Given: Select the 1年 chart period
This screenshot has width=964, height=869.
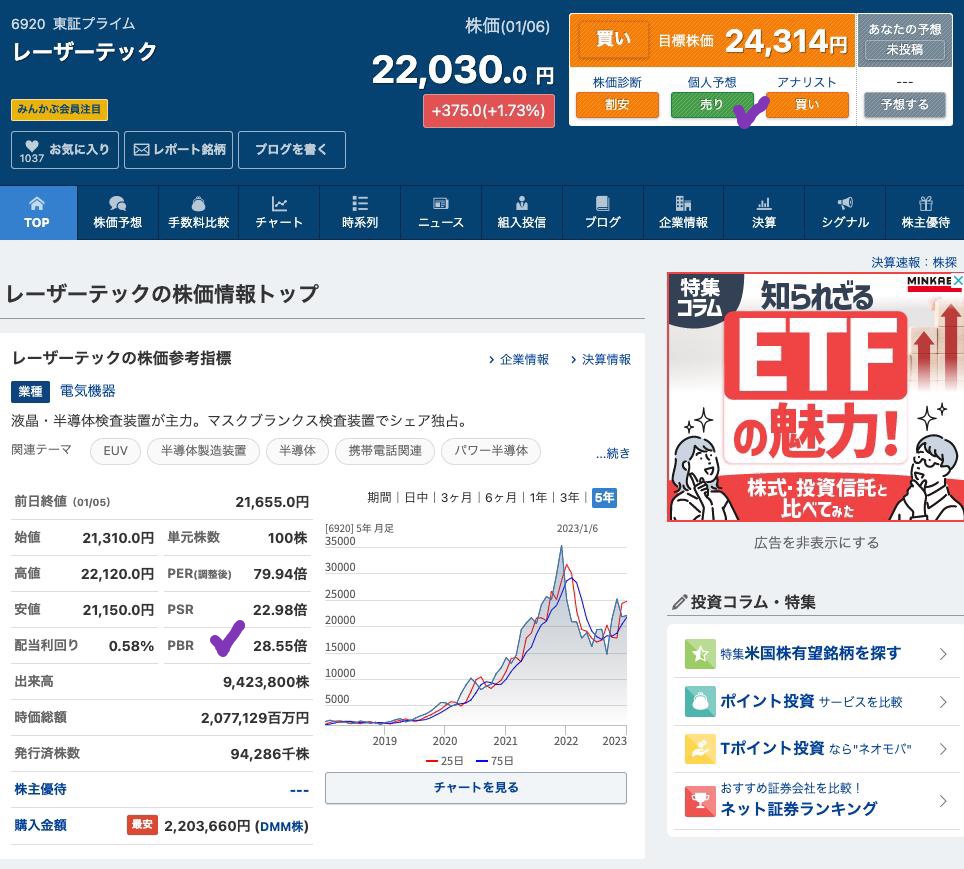Looking at the screenshot, I should [538, 498].
